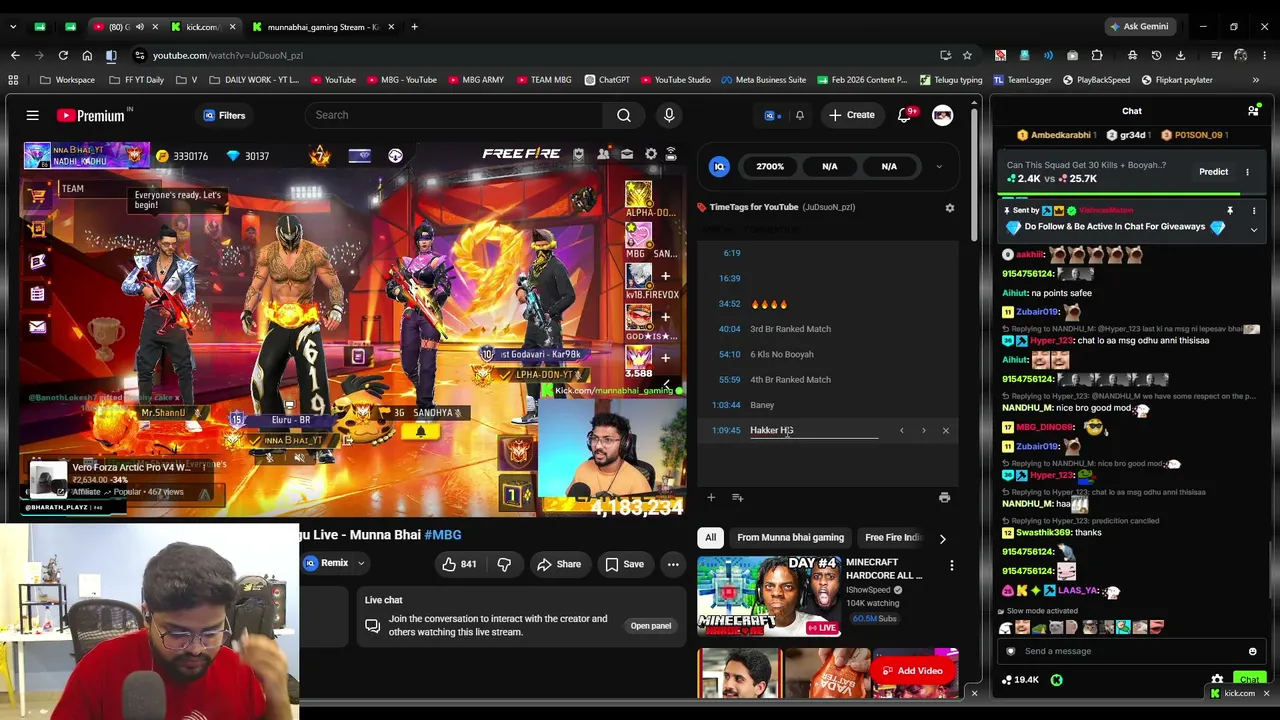Expand the pinned giveaway message
Viewport: 1280px width, 720px height.
1253,229
